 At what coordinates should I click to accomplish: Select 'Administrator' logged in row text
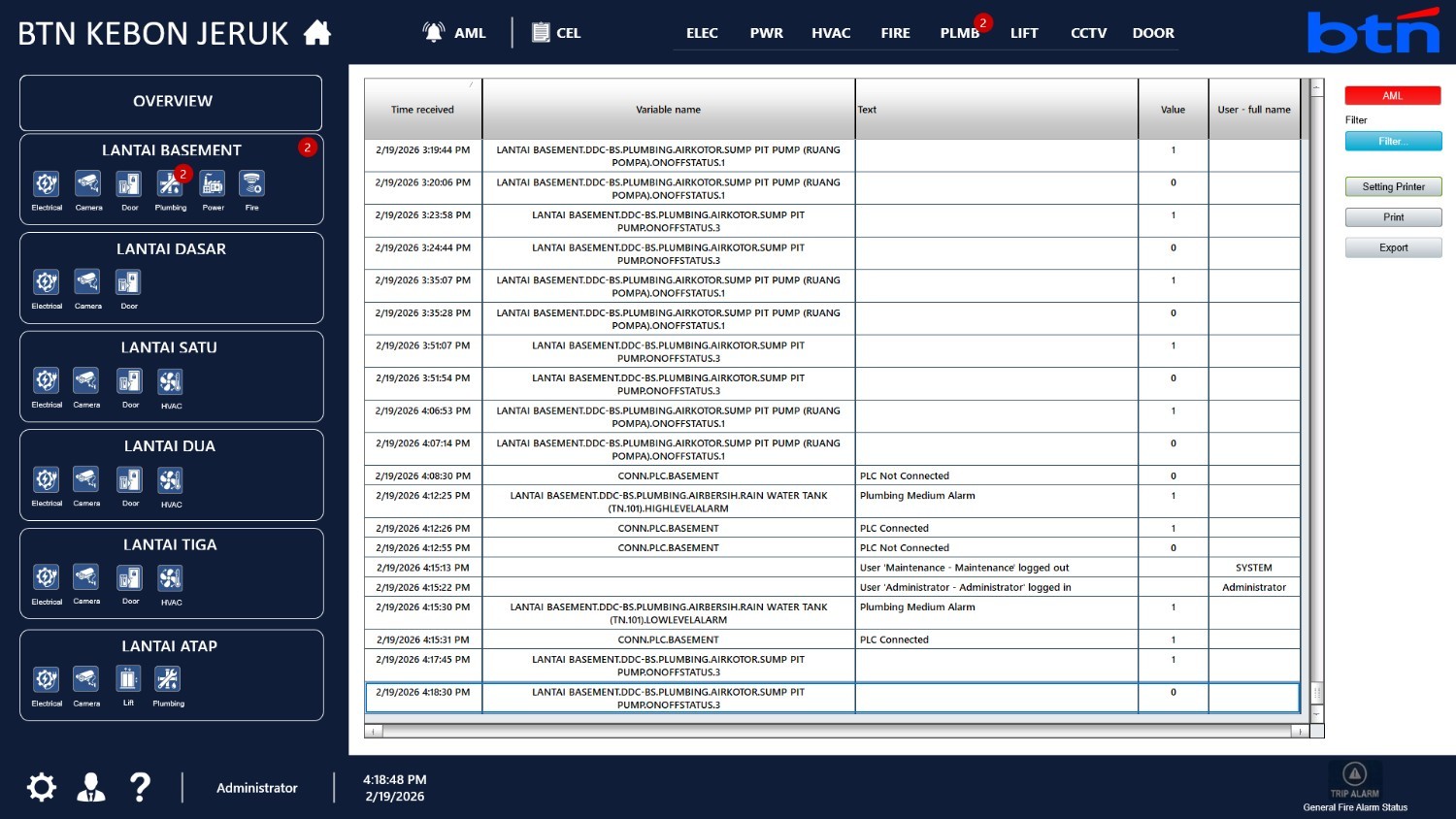[965, 588]
